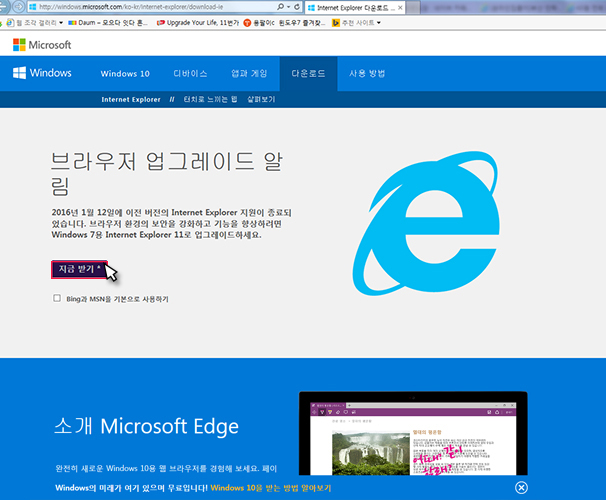Open the 사용 방법 navigation menu

pos(367,73)
